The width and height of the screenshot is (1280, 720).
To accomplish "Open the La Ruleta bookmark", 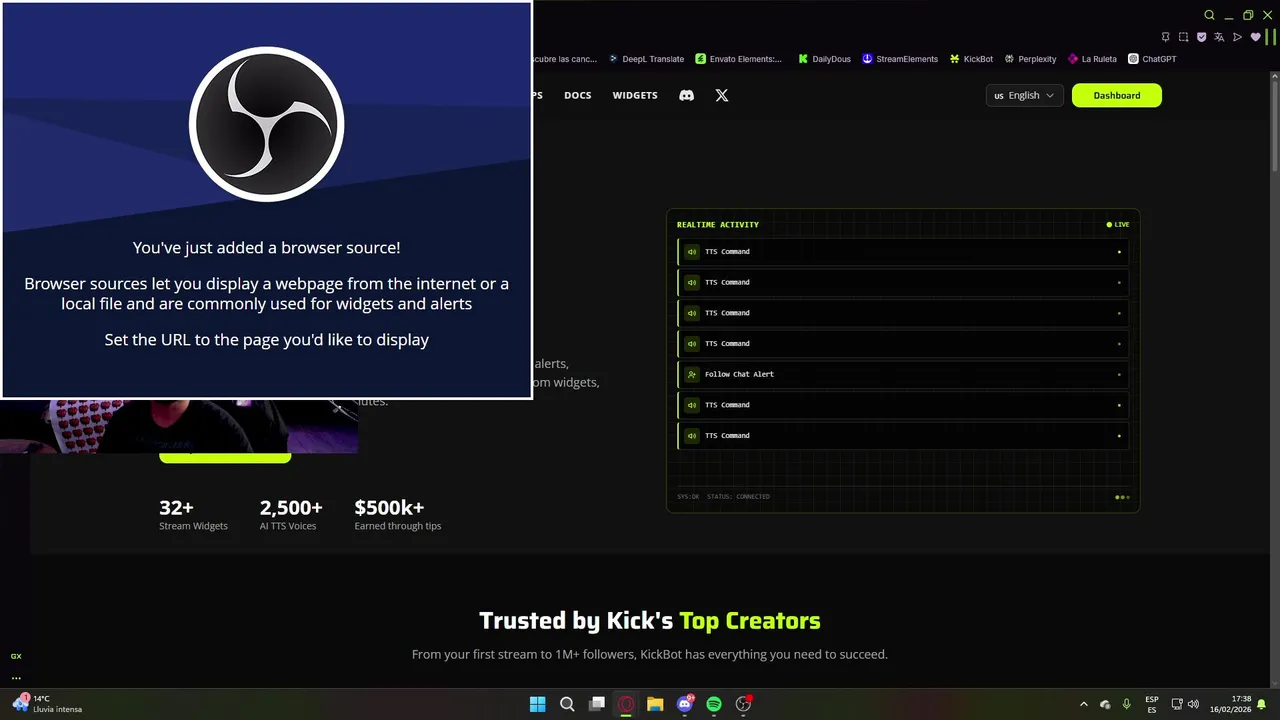I will 1092,59.
